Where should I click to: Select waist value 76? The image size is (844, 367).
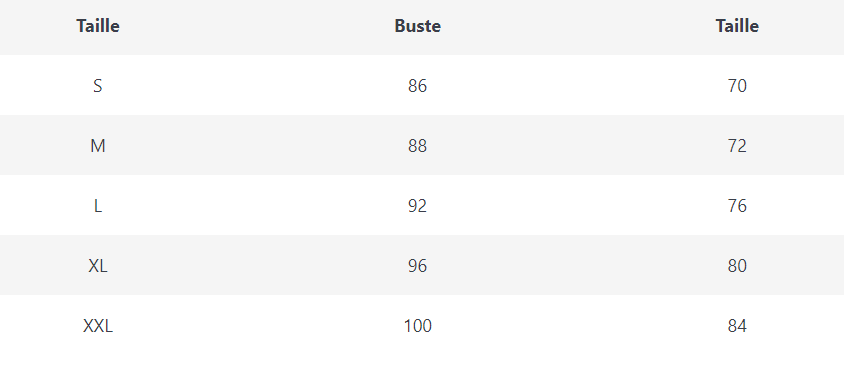tap(737, 206)
